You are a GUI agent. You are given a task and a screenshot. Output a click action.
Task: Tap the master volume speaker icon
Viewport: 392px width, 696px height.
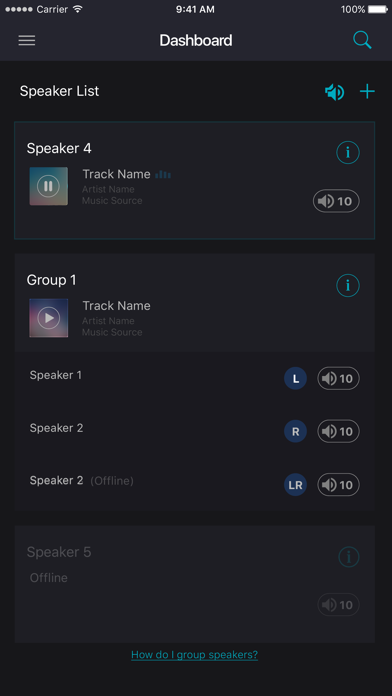point(334,92)
